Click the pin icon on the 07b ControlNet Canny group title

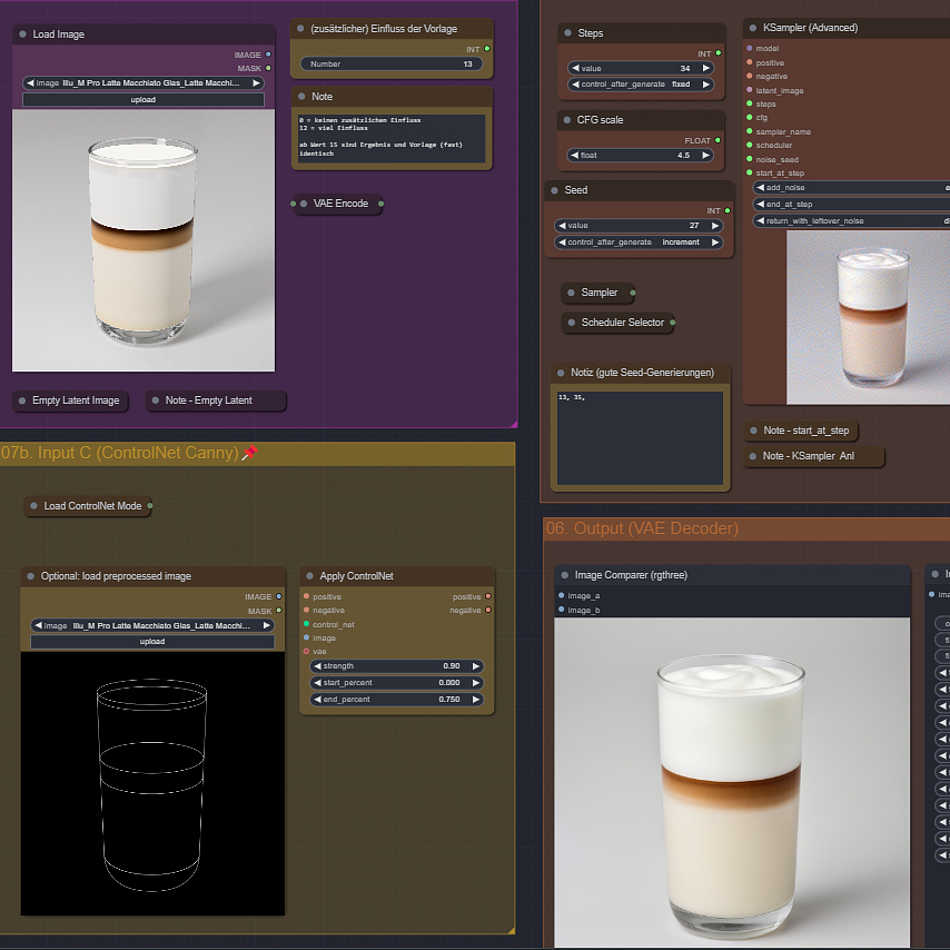[x=250, y=453]
